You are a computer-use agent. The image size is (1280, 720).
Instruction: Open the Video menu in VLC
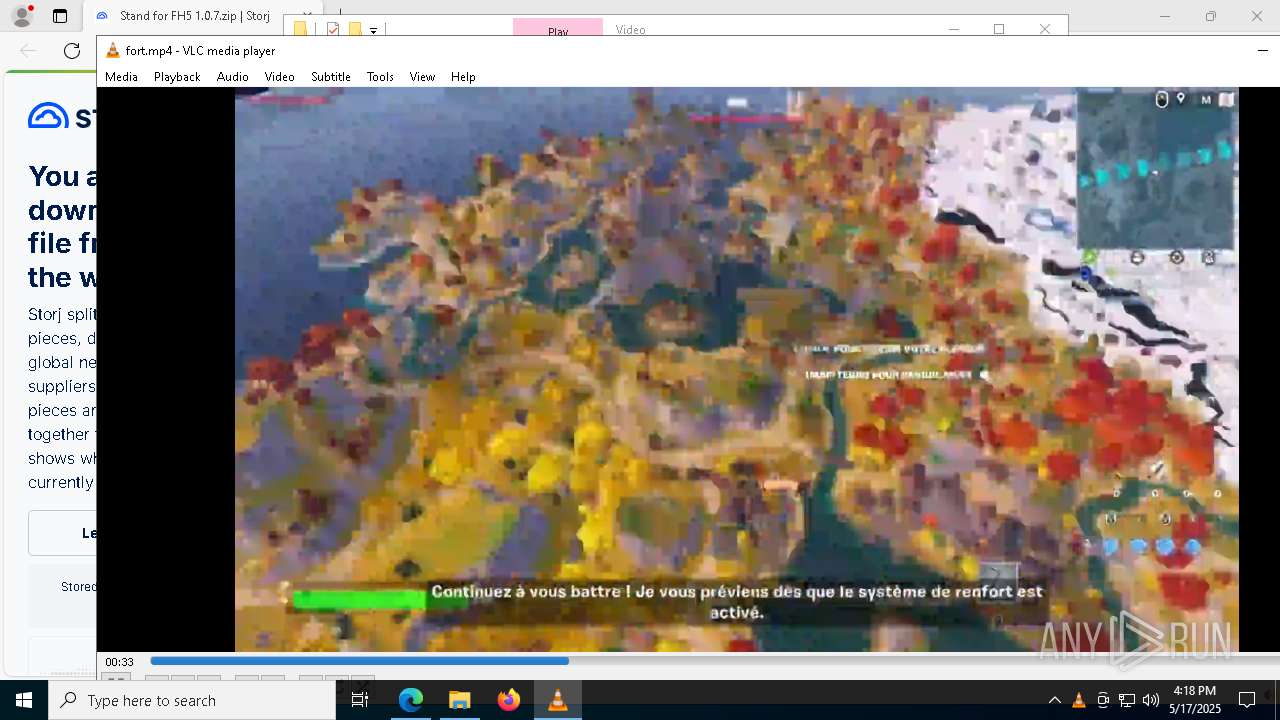coord(279,77)
